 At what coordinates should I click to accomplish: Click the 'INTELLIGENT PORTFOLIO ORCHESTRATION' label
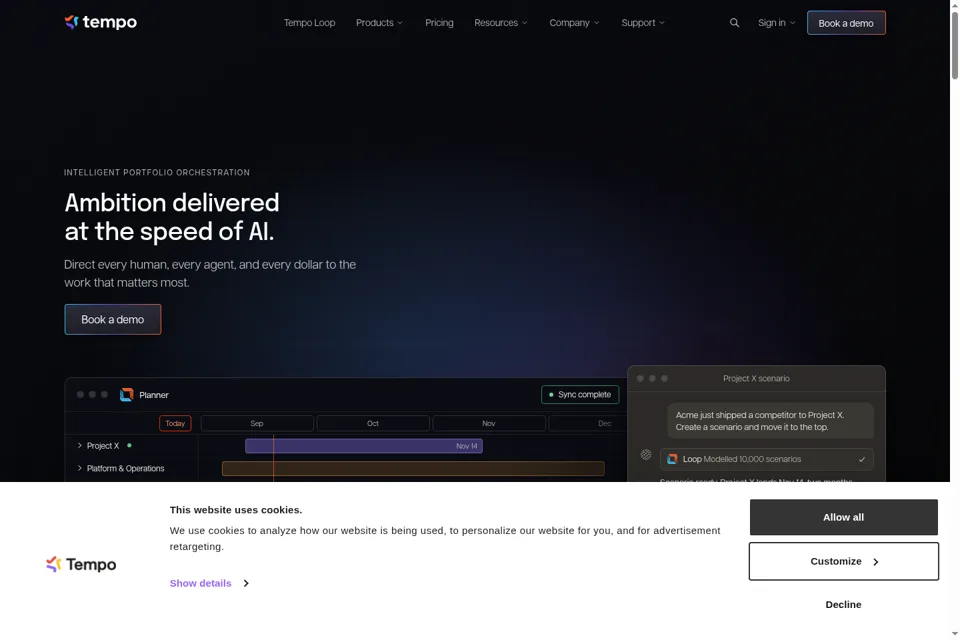click(157, 173)
